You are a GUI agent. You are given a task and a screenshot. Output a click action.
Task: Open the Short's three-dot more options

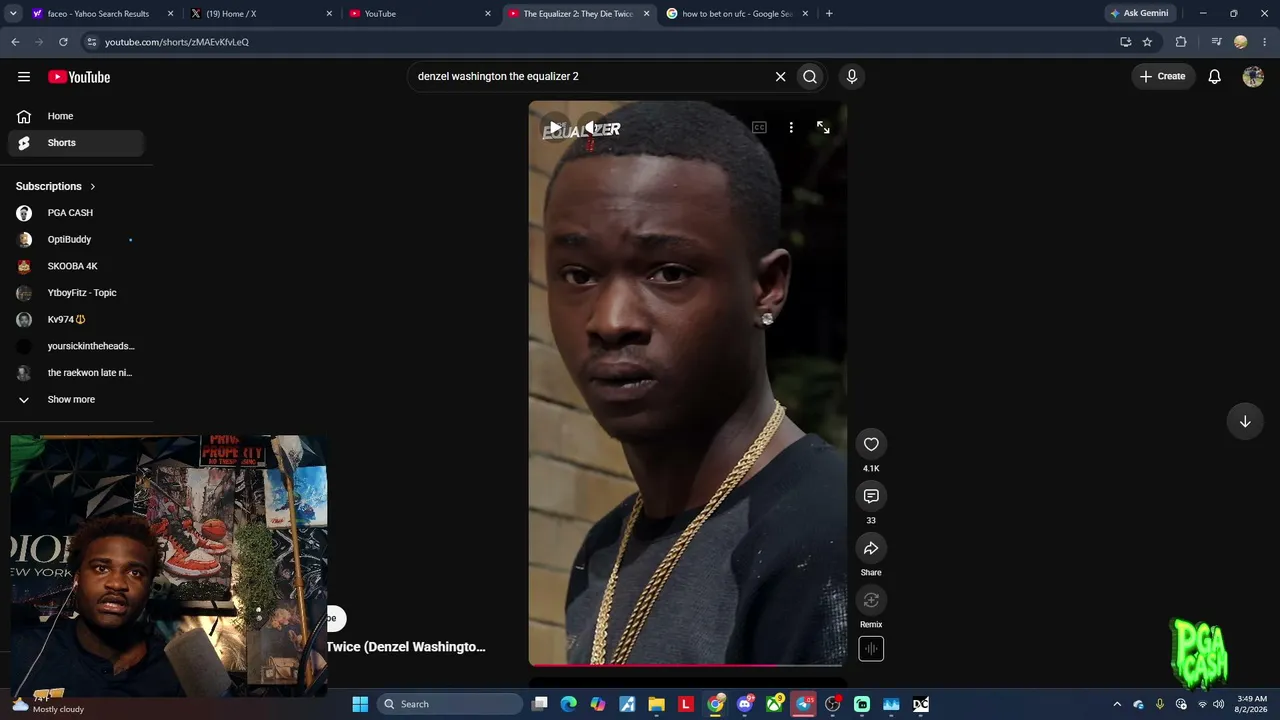click(791, 128)
